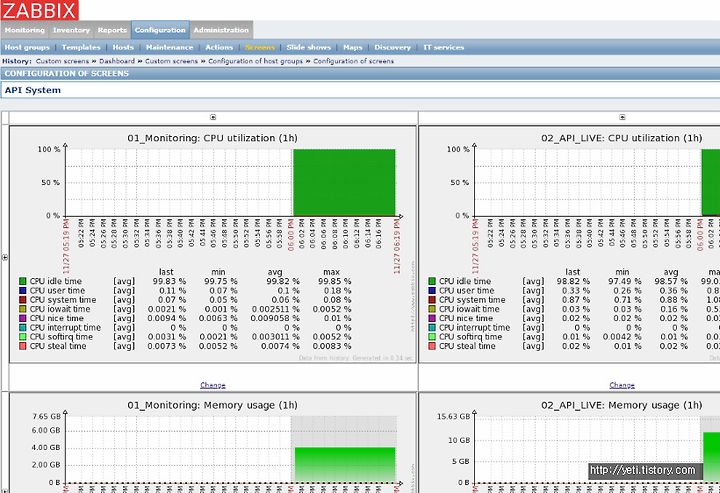Viewport: 720px width, 493px height.
Task: Click Change under 01_Monitoring CPU graph
Action: coord(213,385)
